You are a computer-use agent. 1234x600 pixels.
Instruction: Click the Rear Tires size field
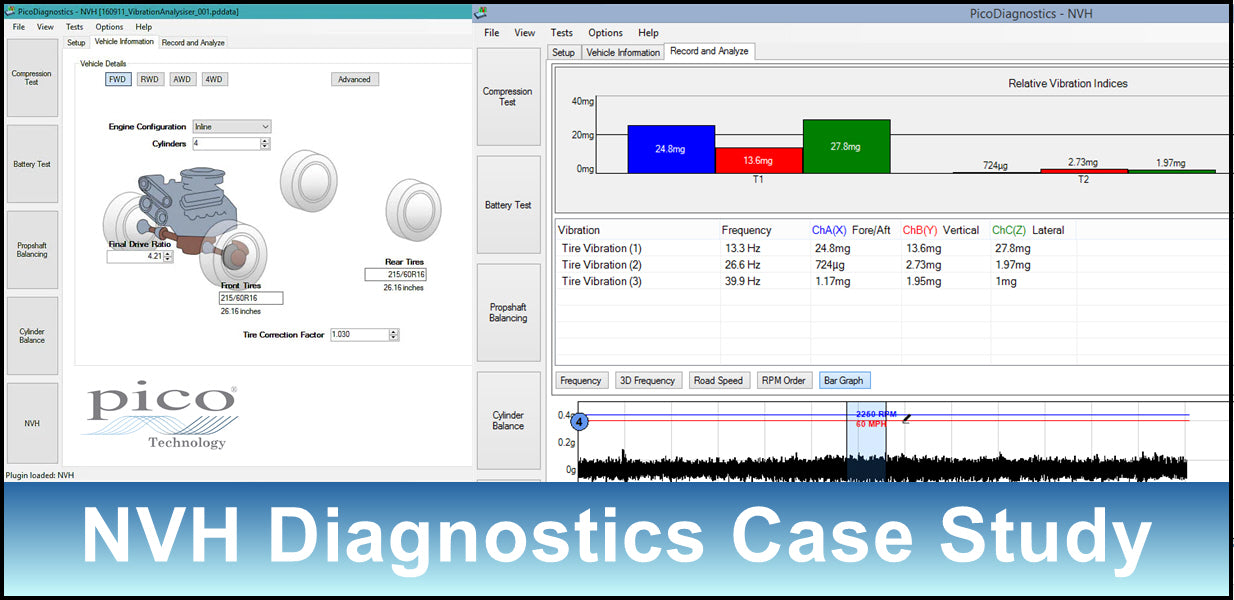[x=395, y=274]
